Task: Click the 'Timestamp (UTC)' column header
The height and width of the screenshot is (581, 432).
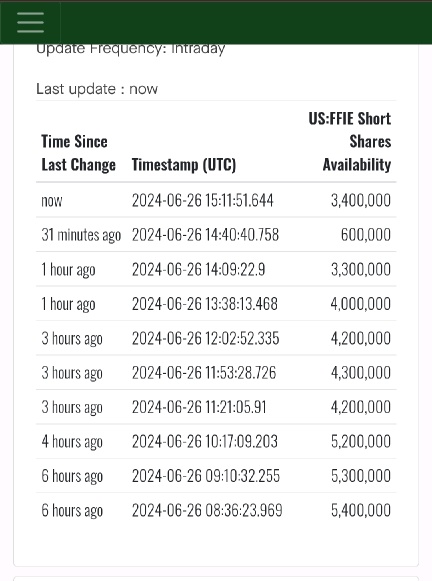Action: pos(184,165)
